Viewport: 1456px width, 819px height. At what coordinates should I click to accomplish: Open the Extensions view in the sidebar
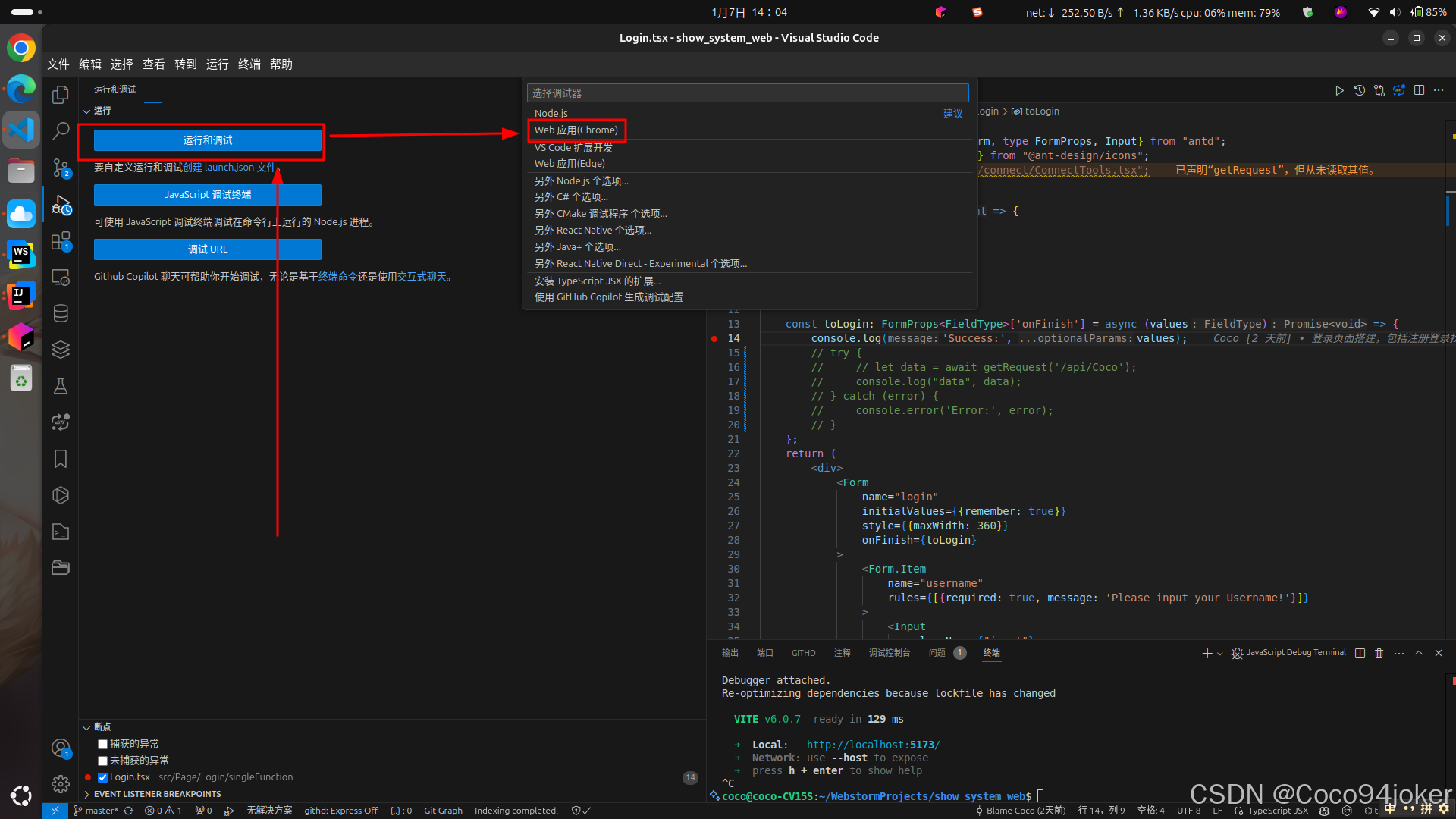tap(61, 241)
